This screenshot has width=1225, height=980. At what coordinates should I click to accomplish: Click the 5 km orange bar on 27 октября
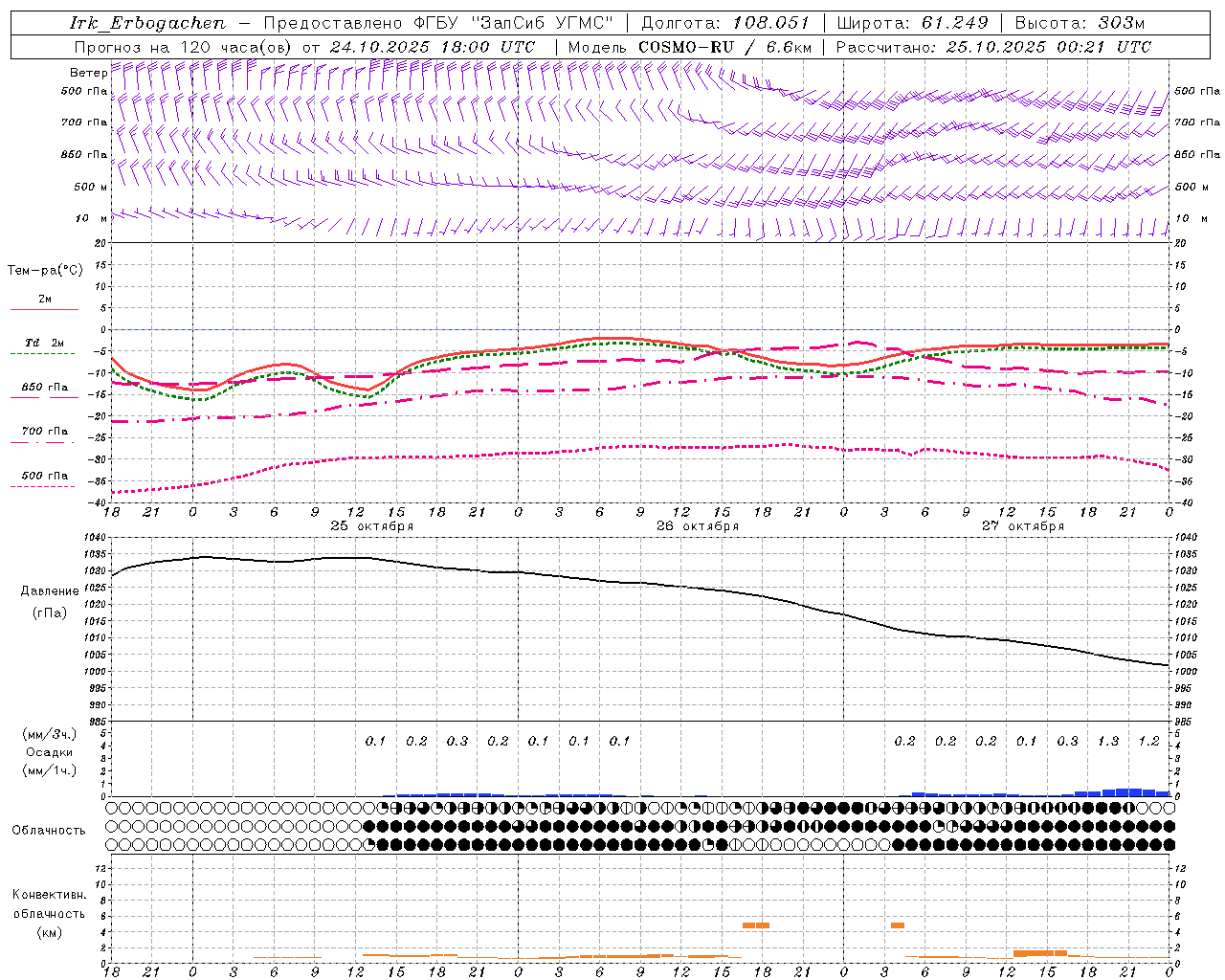click(x=898, y=924)
